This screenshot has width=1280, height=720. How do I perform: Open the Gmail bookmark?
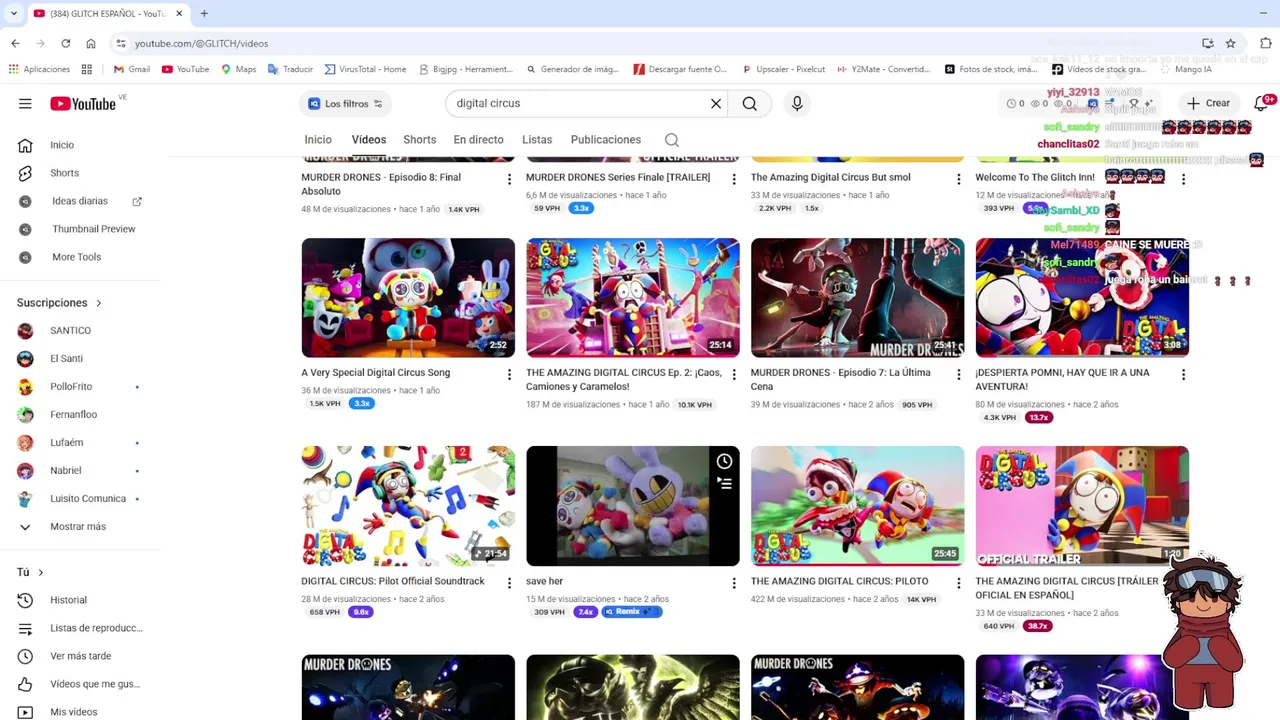click(x=132, y=69)
